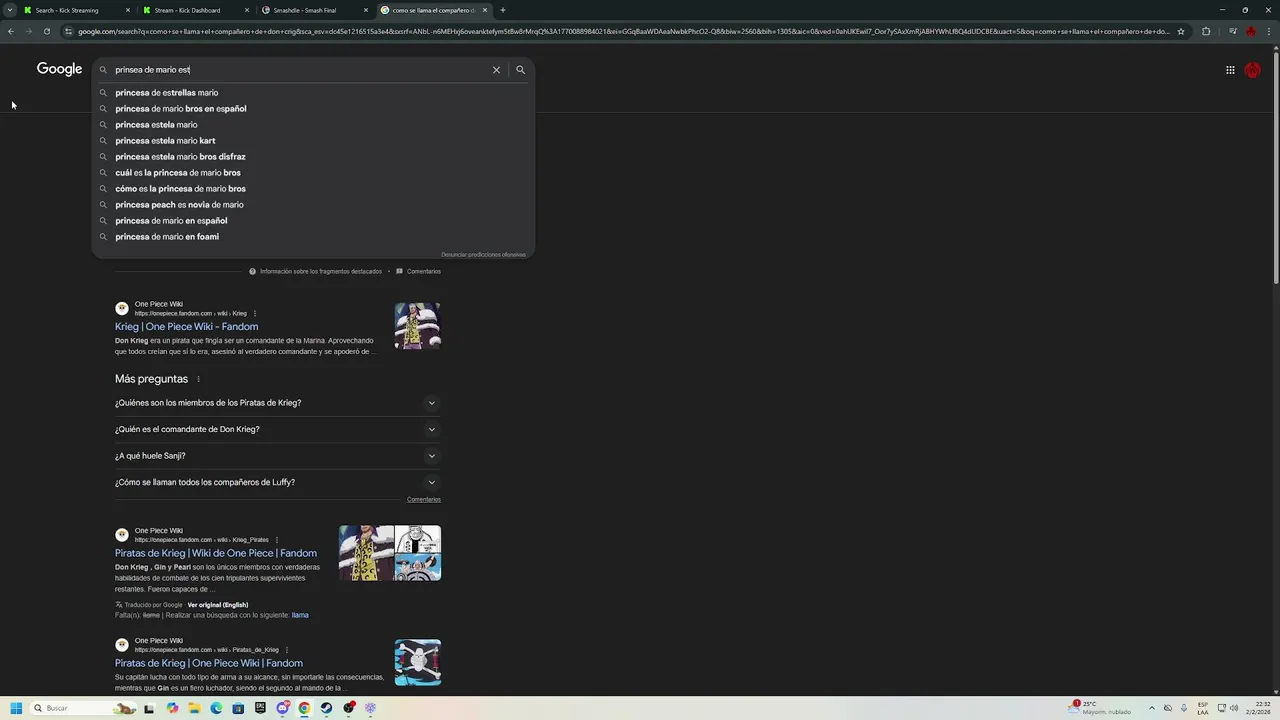Viewport: 1280px width, 720px height.
Task: Click Comentarios next to featured snippets info
Action: 418,272
